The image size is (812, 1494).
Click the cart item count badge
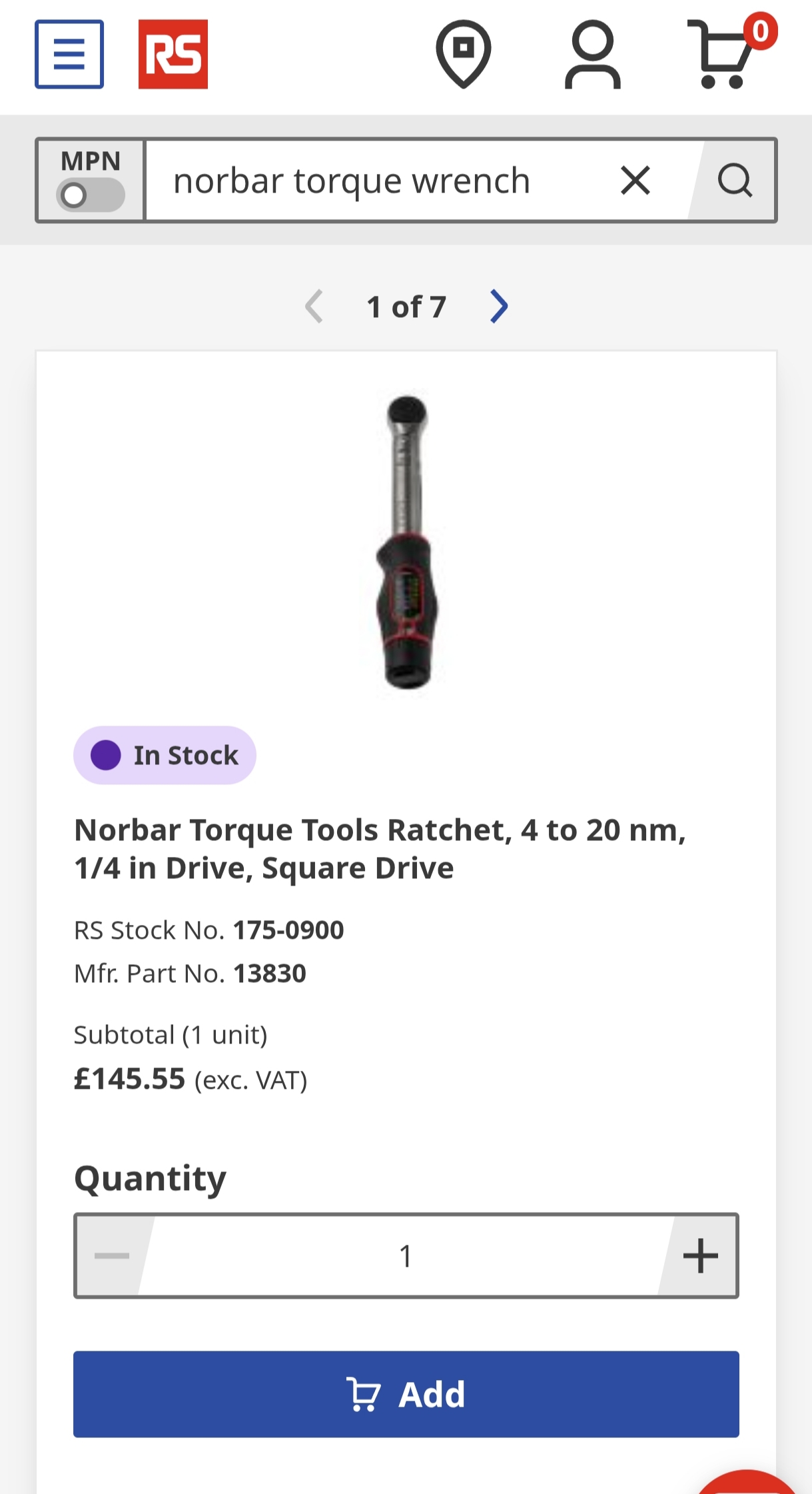click(760, 31)
